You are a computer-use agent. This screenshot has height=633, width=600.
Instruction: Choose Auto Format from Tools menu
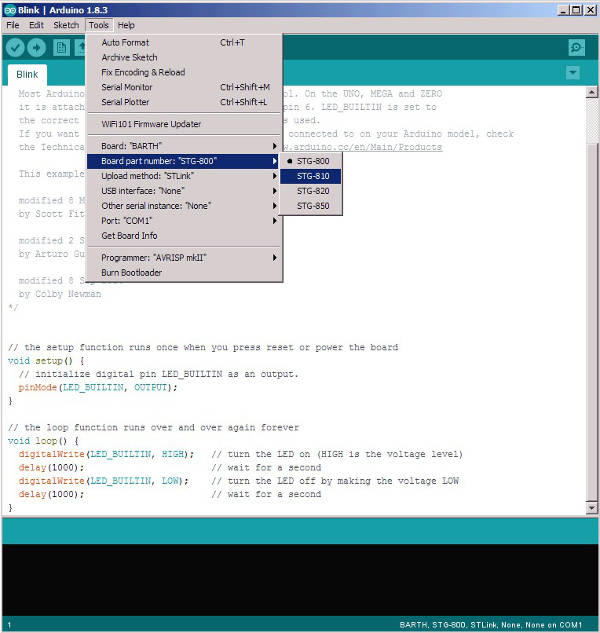pos(125,43)
